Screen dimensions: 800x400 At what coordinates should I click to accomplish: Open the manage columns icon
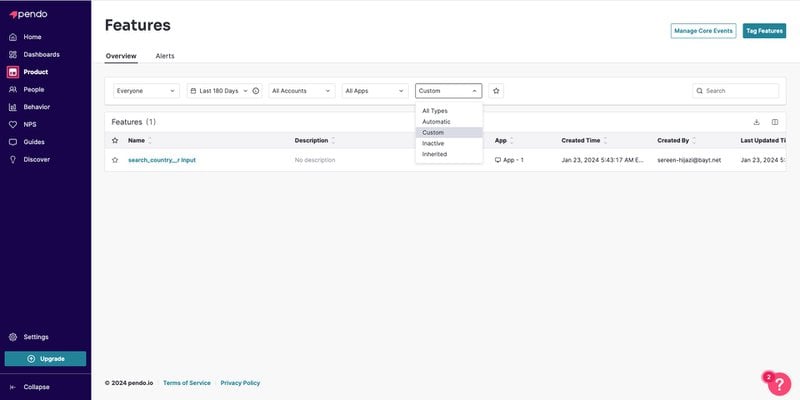point(774,122)
